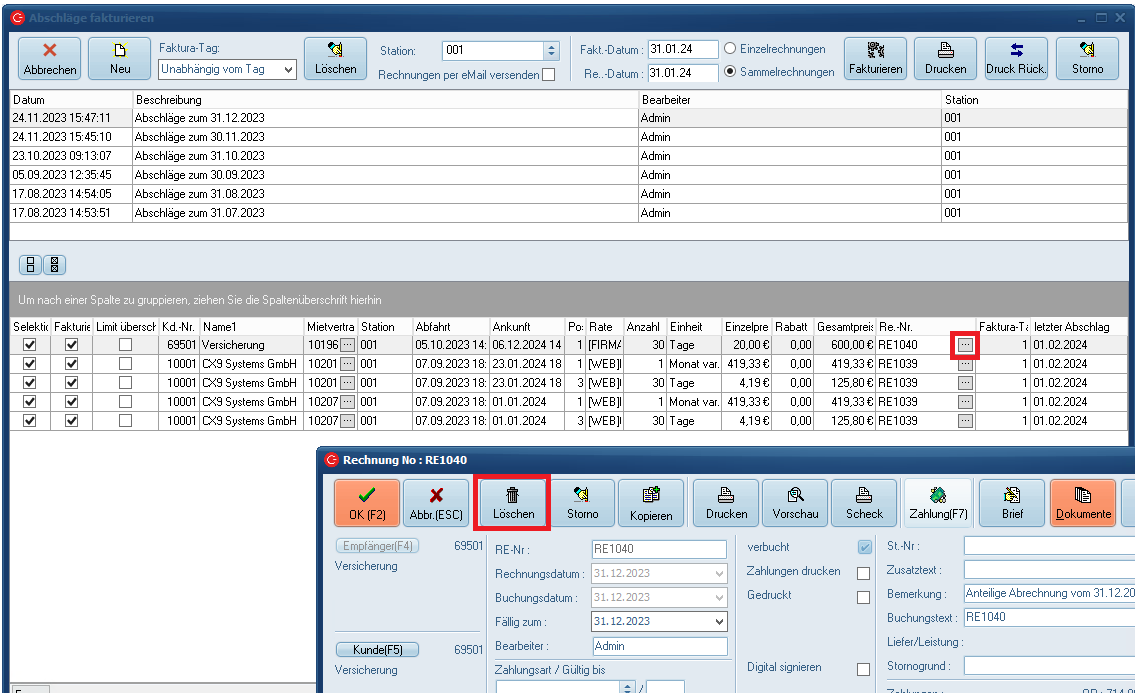This screenshot has height=698, width=1138.
Task: Open Zahlung(F7) in the invoice dialog
Action: click(938, 503)
